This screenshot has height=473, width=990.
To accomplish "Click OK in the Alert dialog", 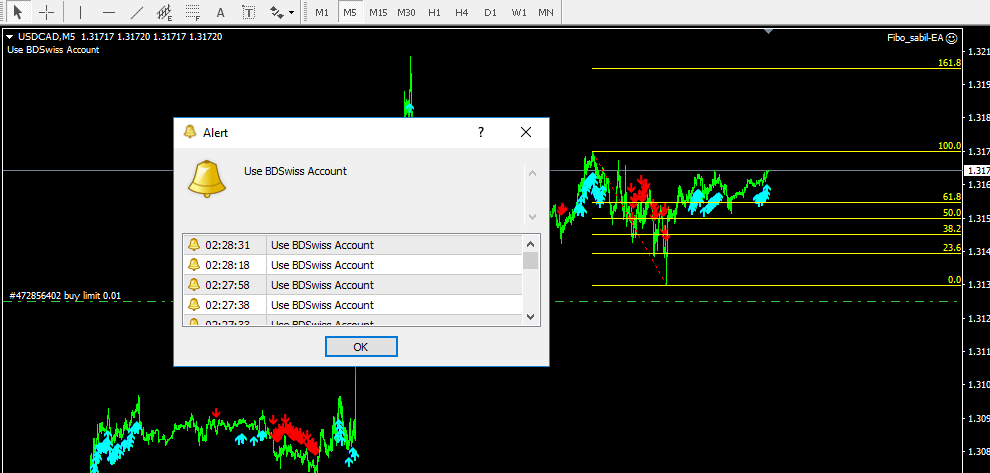I will coord(361,347).
